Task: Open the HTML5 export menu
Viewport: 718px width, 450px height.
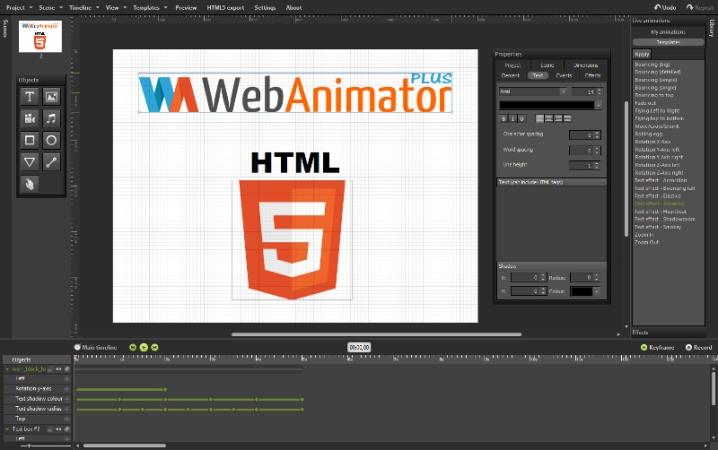Action: pyautogui.click(x=224, y=7)
